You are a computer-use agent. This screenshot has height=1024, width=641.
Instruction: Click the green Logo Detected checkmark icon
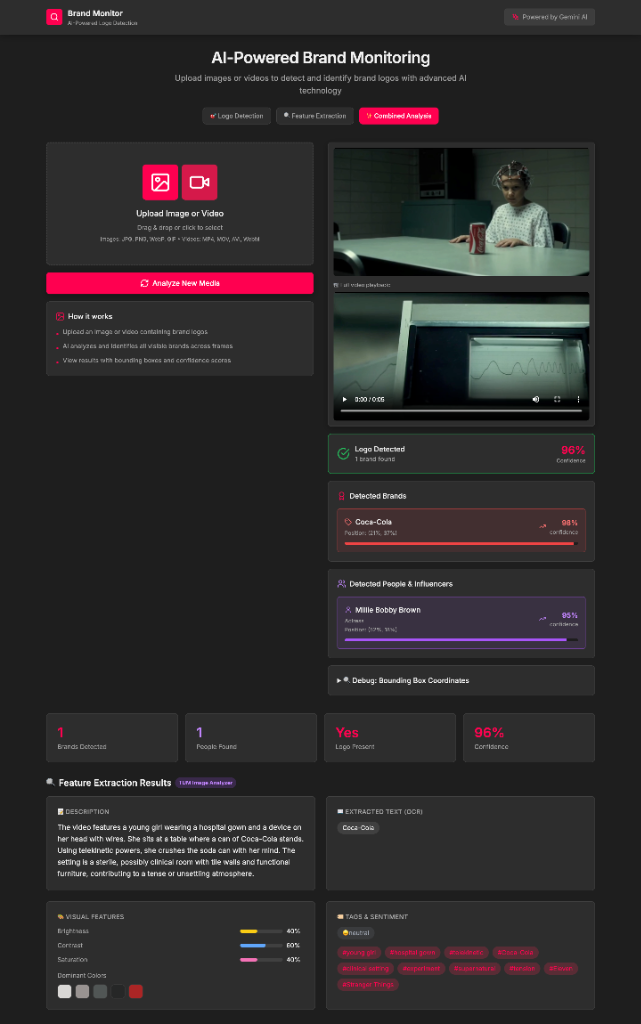pos(343,453)
